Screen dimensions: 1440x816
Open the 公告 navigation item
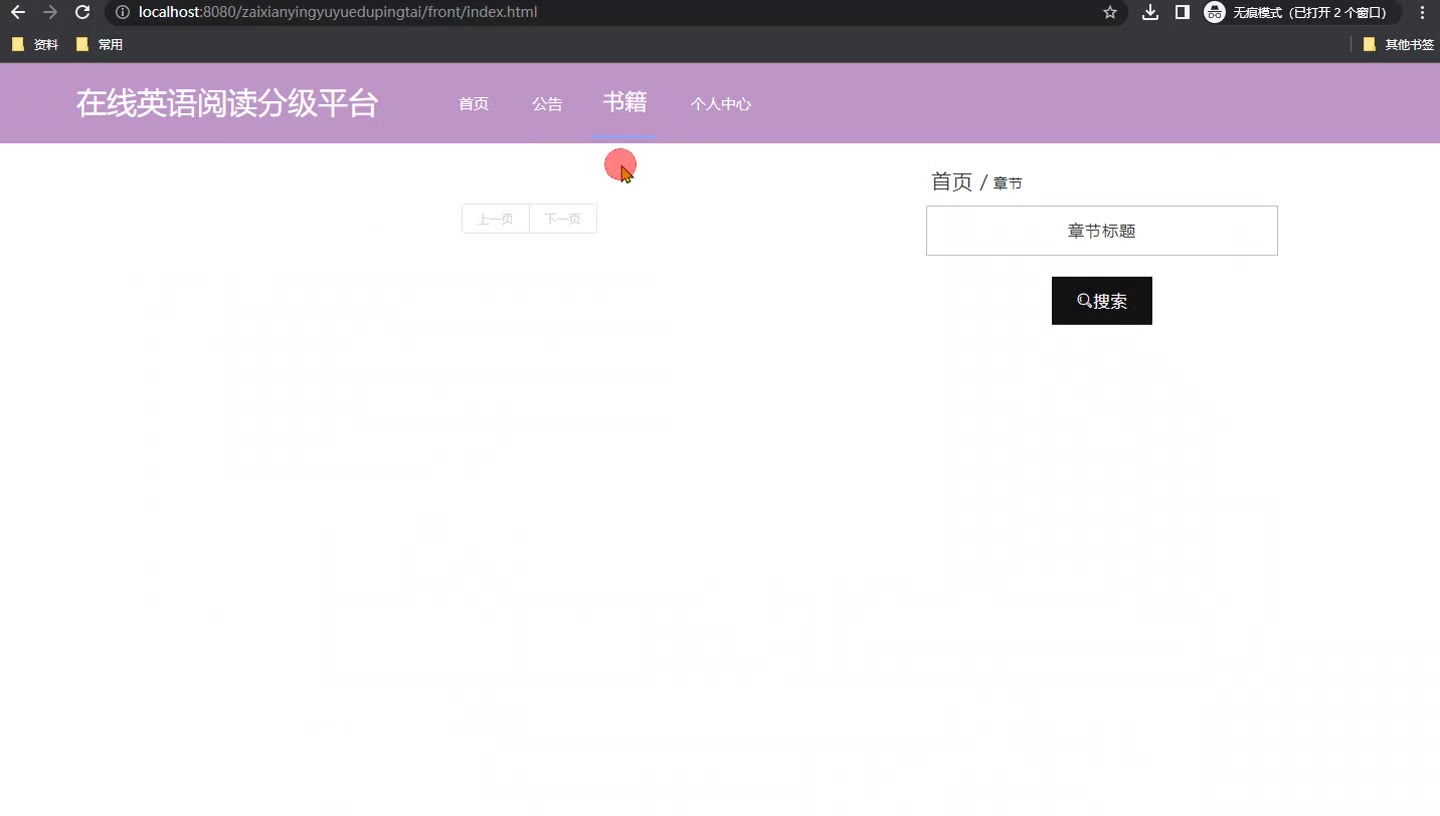(x=547, y=104)
